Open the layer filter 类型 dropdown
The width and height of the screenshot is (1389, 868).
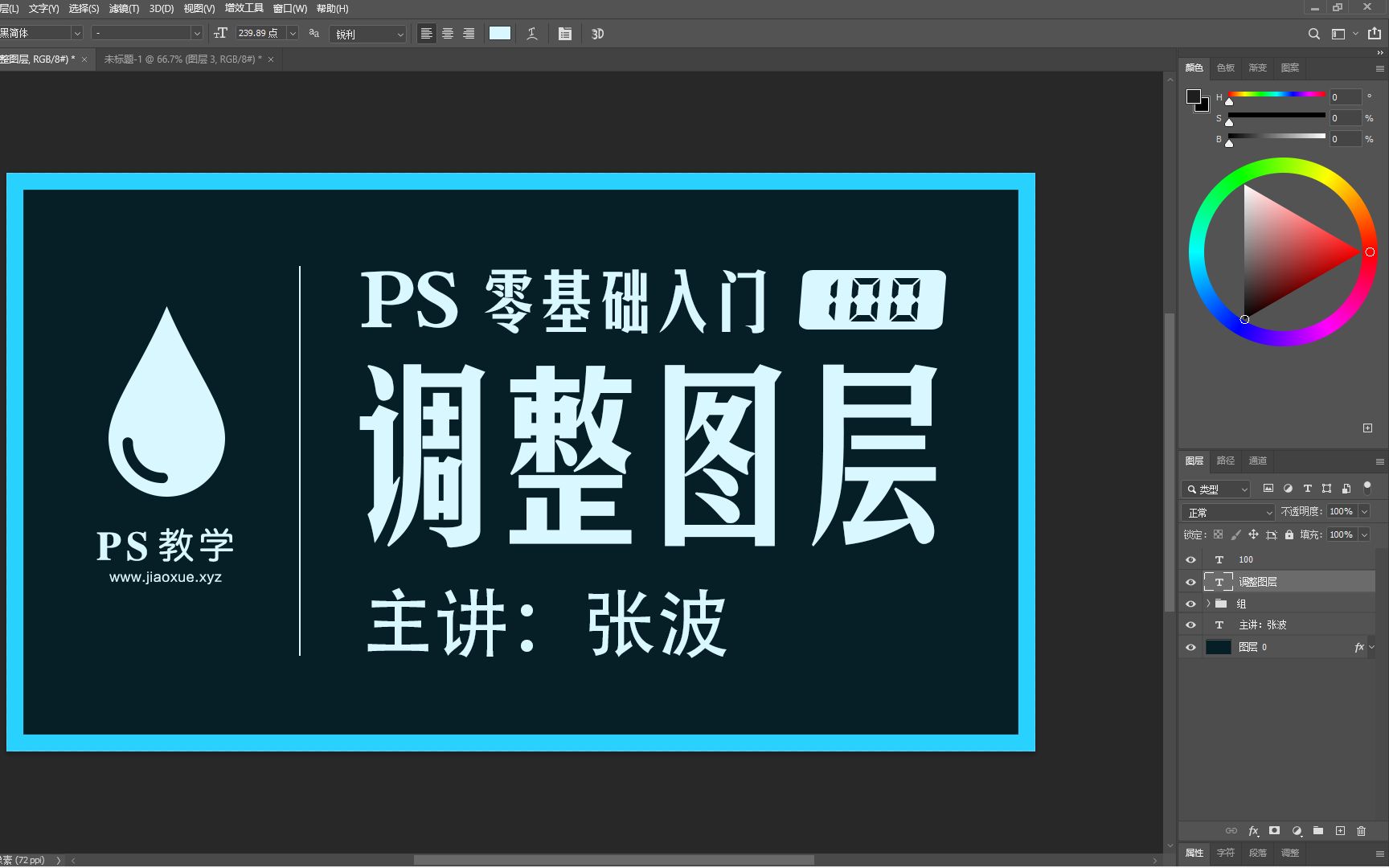(1216, 489)
